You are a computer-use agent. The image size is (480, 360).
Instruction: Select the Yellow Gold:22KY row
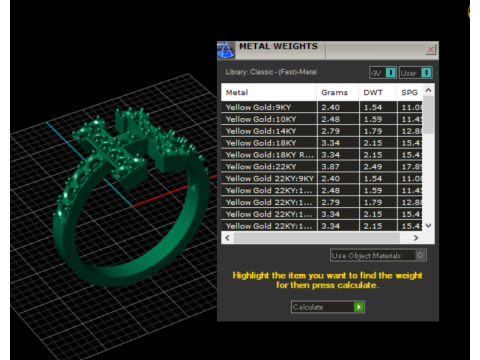[322, 167]
